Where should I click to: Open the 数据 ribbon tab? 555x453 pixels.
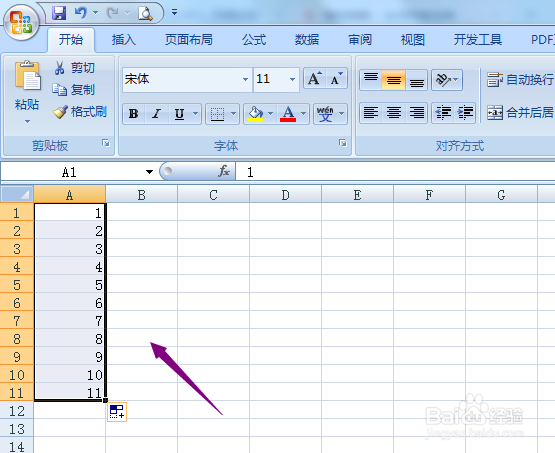[307, 39]
